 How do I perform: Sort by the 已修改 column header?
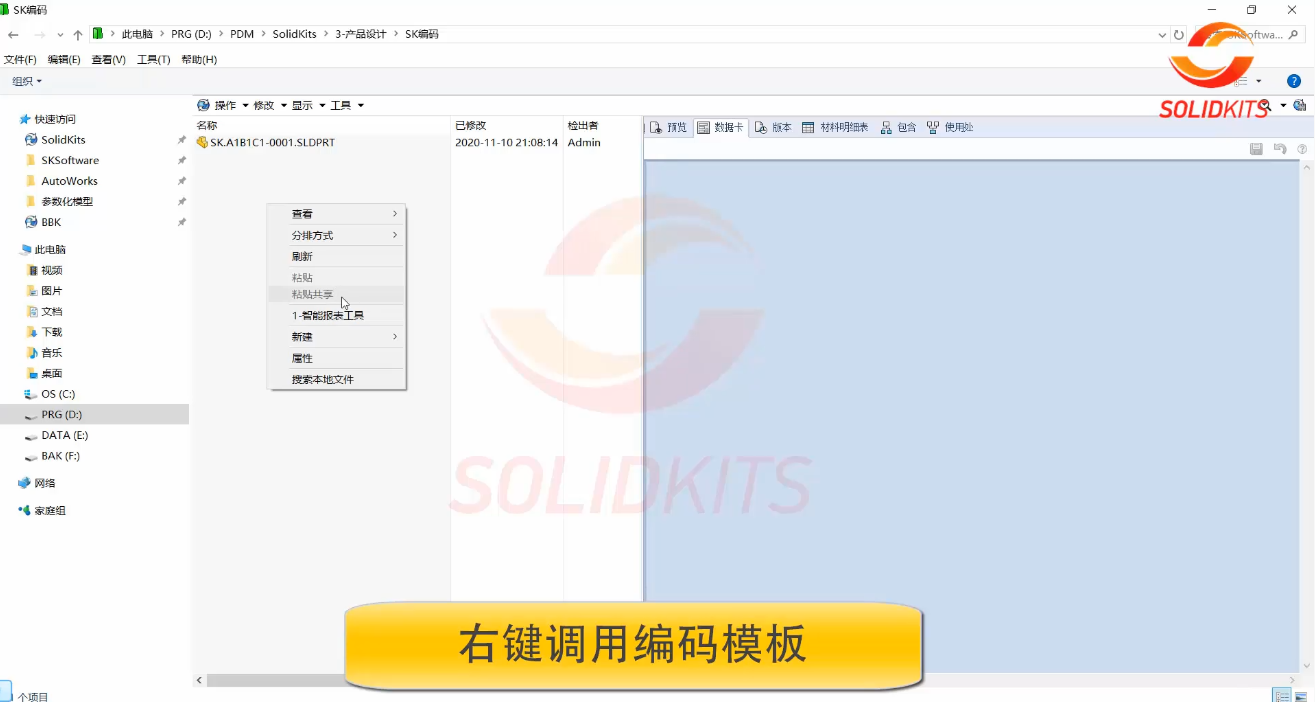coord(470,125)
